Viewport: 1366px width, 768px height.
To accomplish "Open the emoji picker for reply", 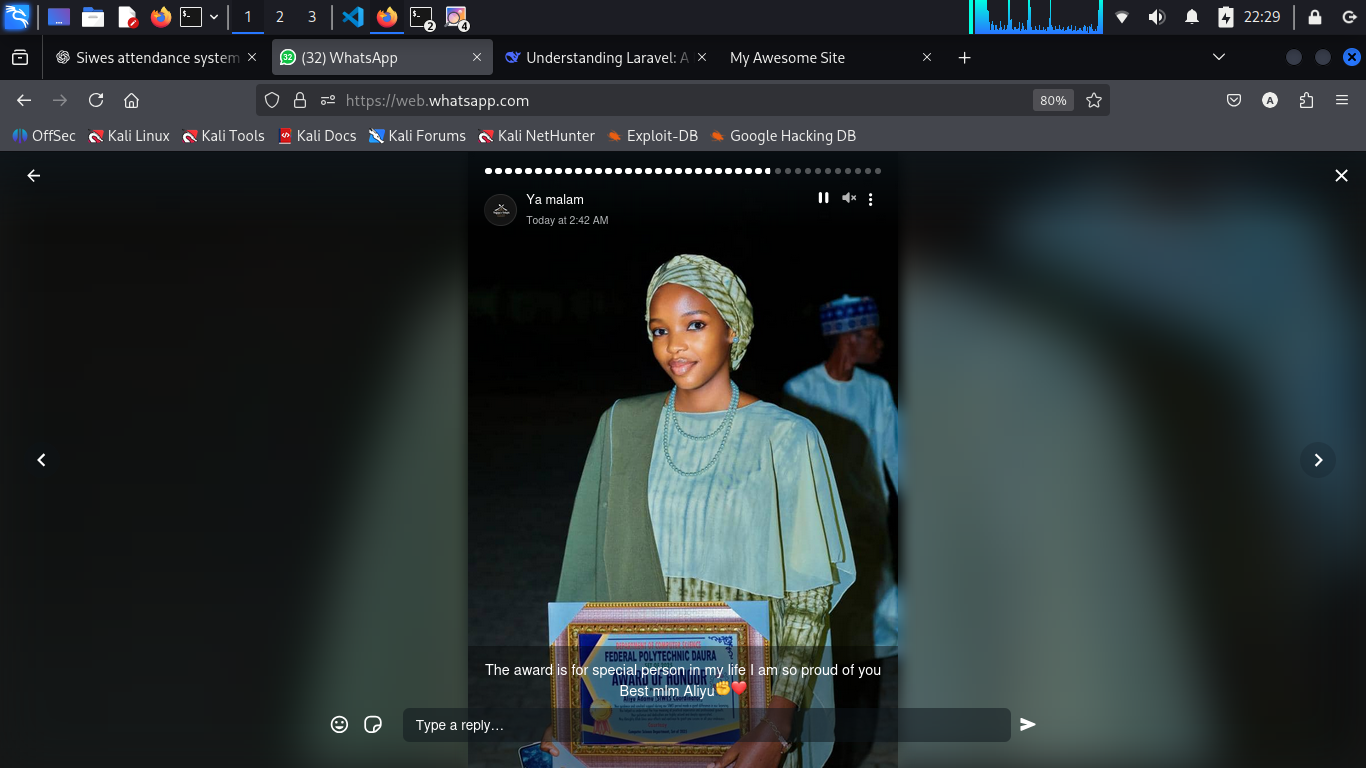I will click(x=340, y=724).
